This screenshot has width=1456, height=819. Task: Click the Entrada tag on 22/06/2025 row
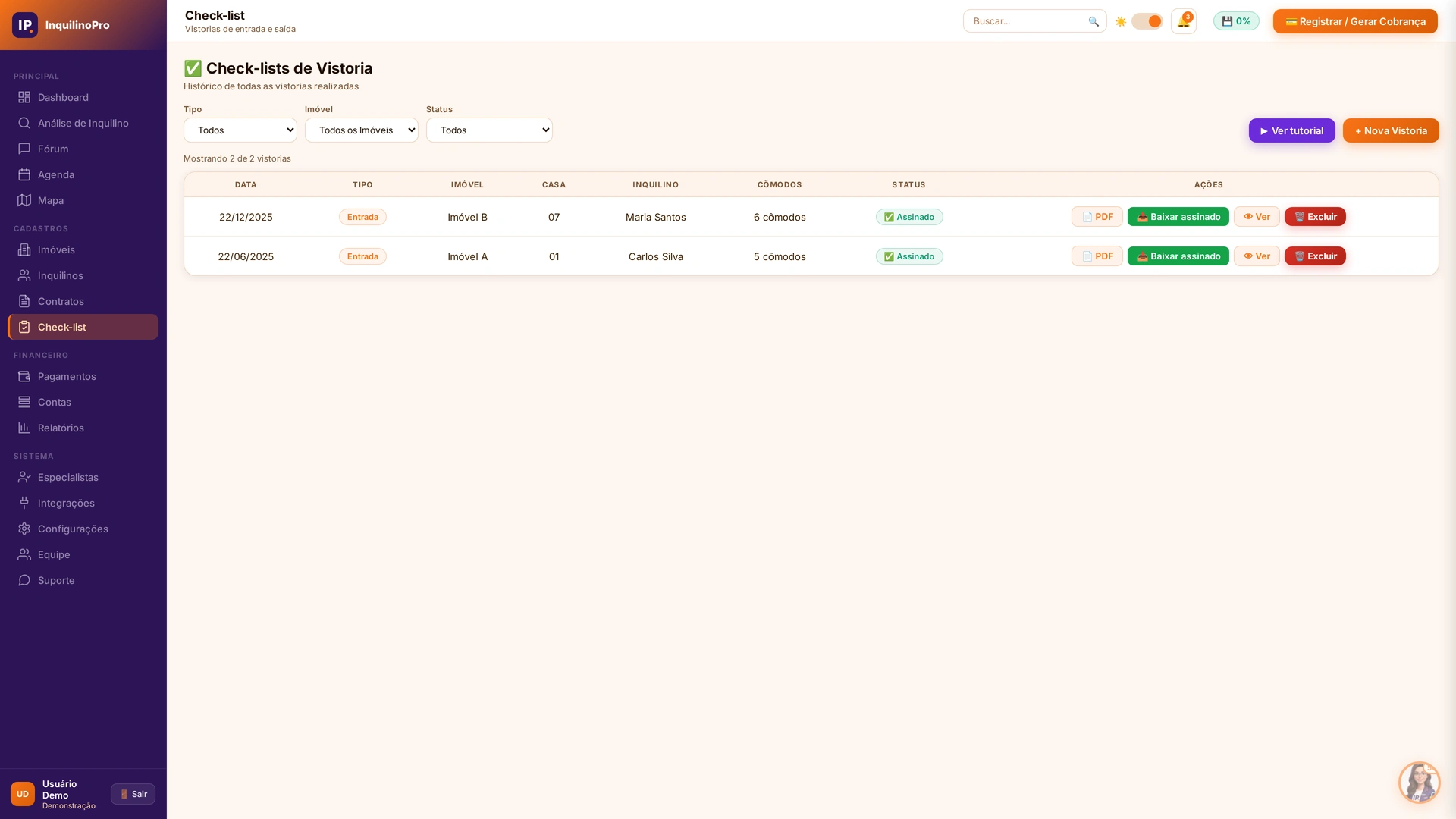pyautogui.click(x=362, y=256)
